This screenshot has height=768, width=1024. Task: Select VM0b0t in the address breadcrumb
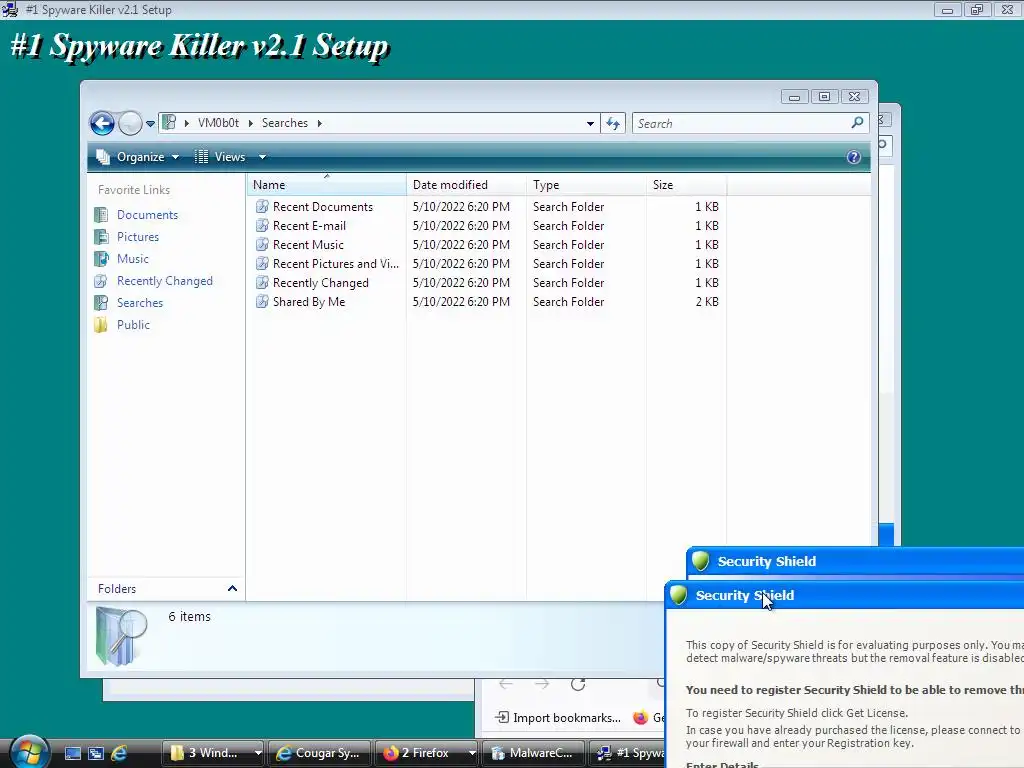click(218, 123)
